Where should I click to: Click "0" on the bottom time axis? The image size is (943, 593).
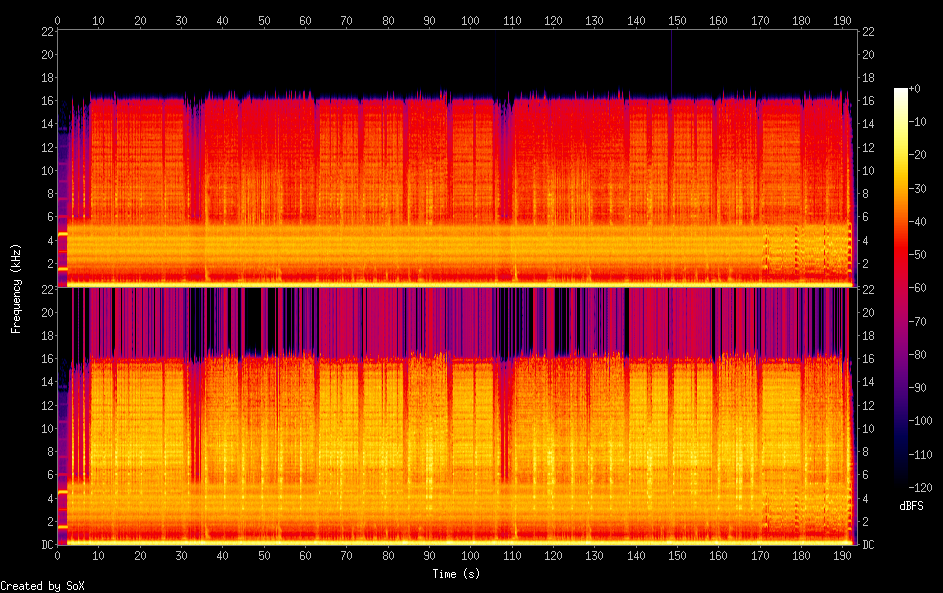click(x=57, y=556)
